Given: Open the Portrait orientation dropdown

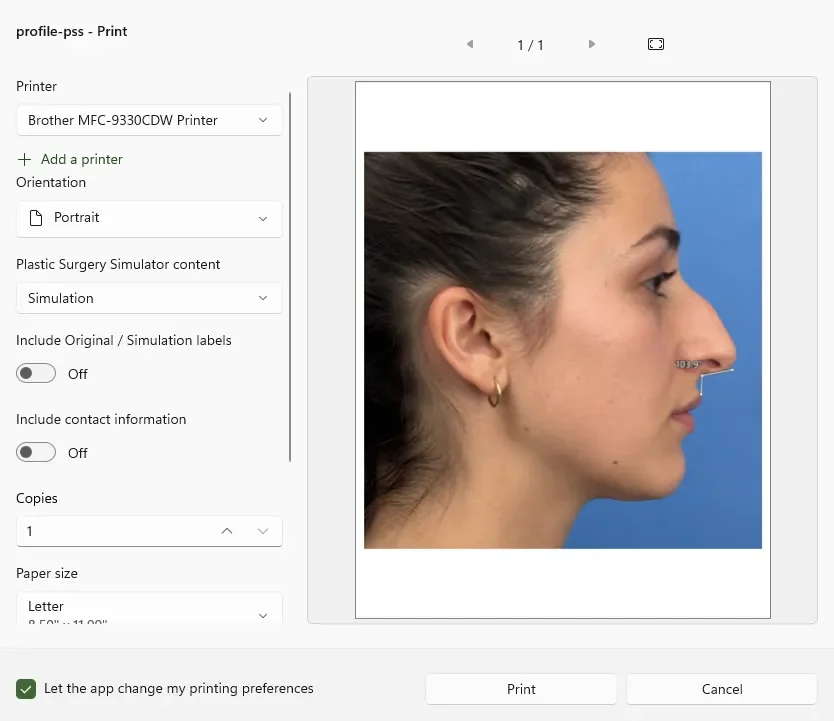Looking at the screenshot, I should (149, 219).
